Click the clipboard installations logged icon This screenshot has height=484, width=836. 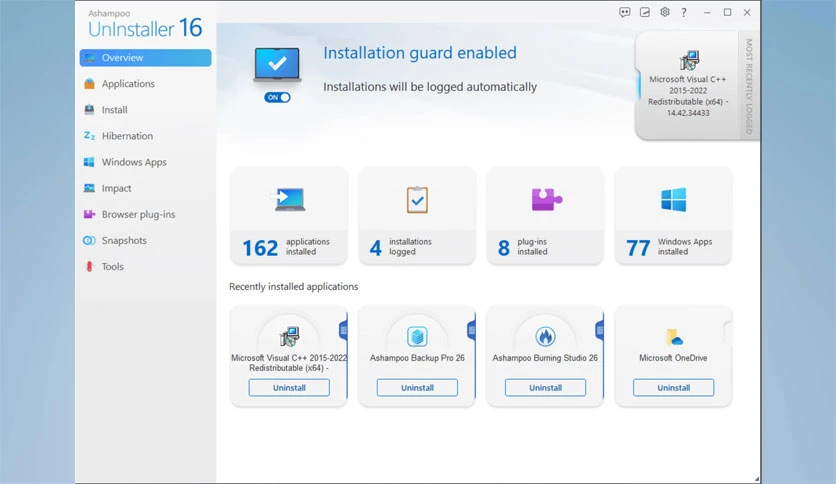point(417,200)
